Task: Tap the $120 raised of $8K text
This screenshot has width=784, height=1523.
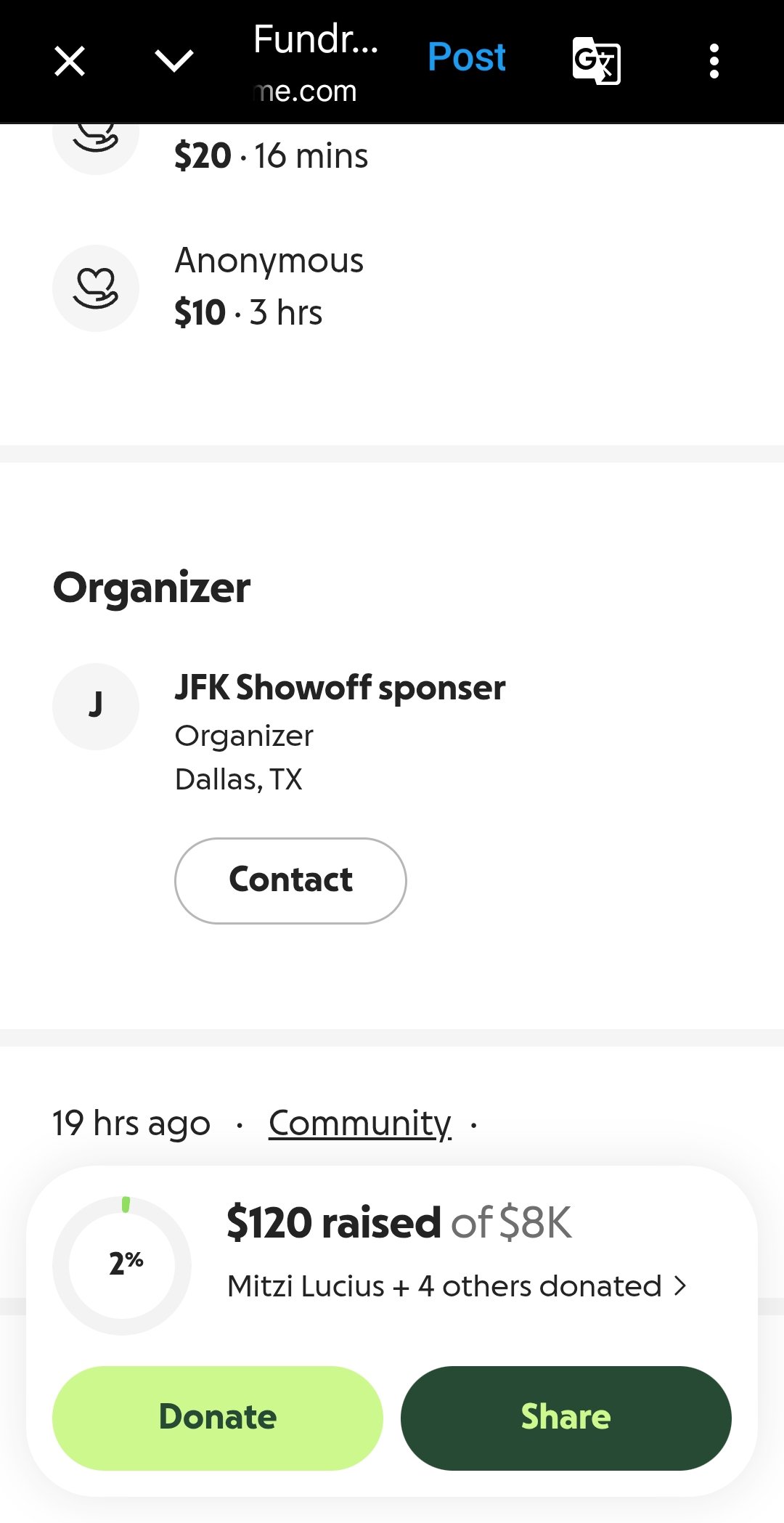Action: (399, 1222)
